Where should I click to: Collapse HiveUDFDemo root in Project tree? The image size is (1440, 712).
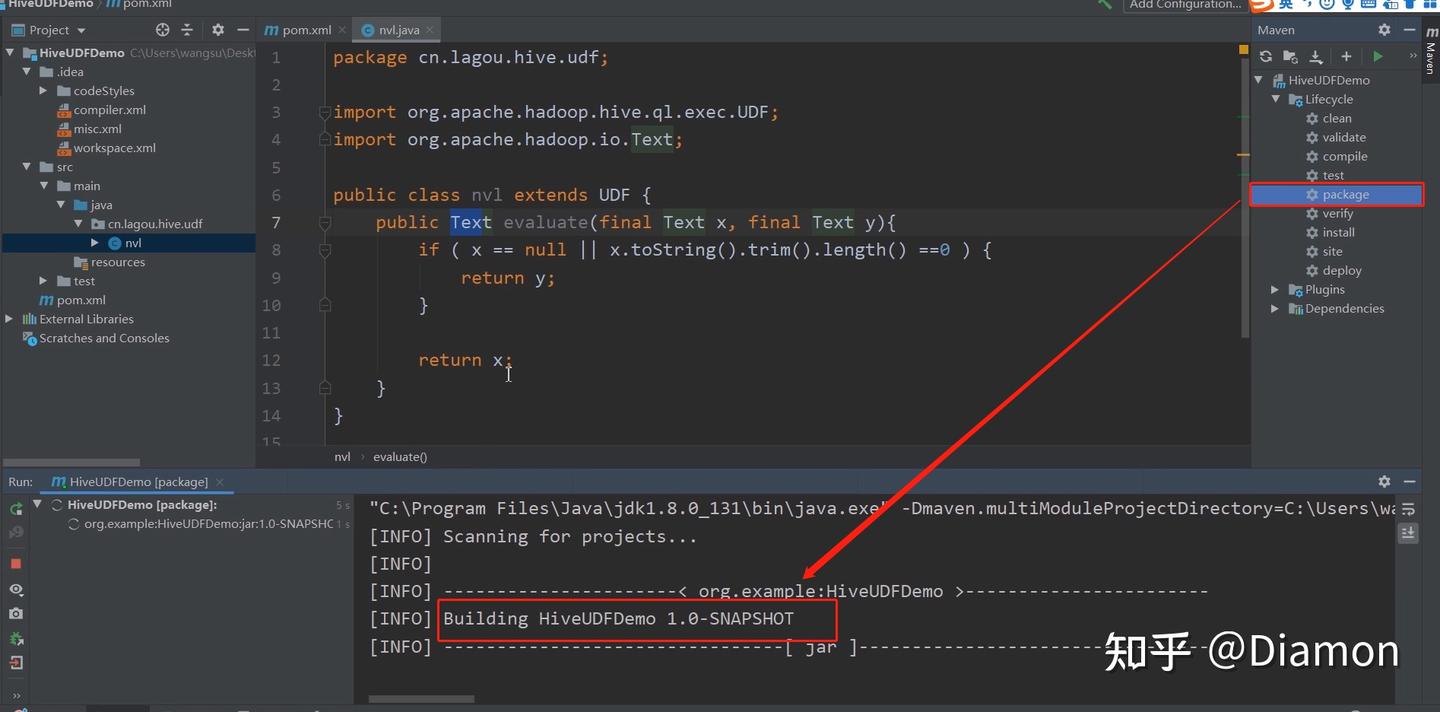click(10, 53)
